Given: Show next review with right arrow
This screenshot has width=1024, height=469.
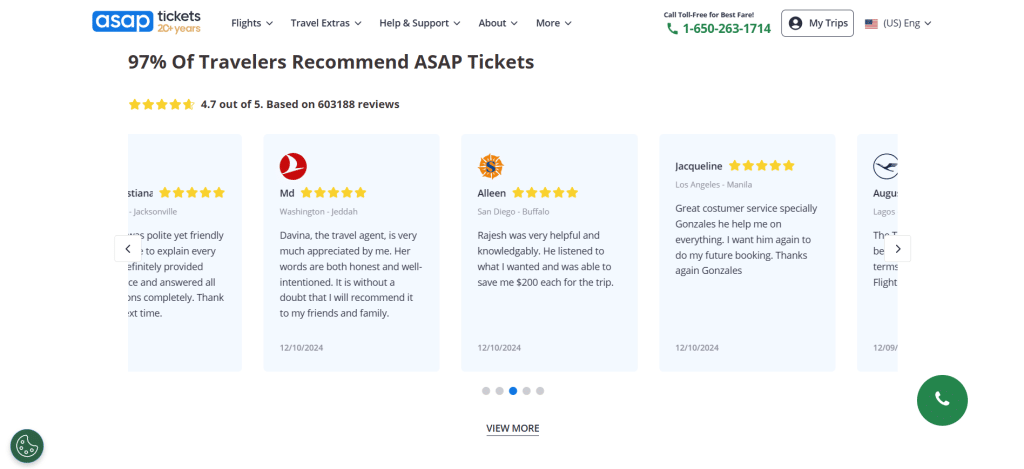Looking at the screenshot, I should (x=898, y=249).
